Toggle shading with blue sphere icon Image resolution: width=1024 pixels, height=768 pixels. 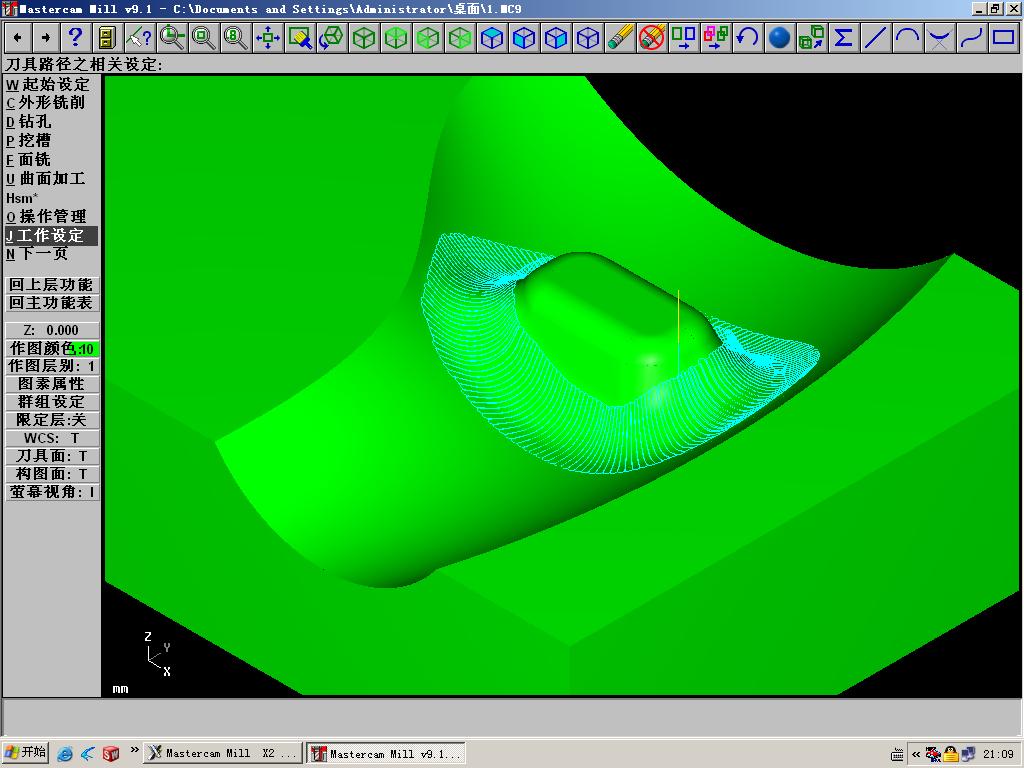coord(780,37)
